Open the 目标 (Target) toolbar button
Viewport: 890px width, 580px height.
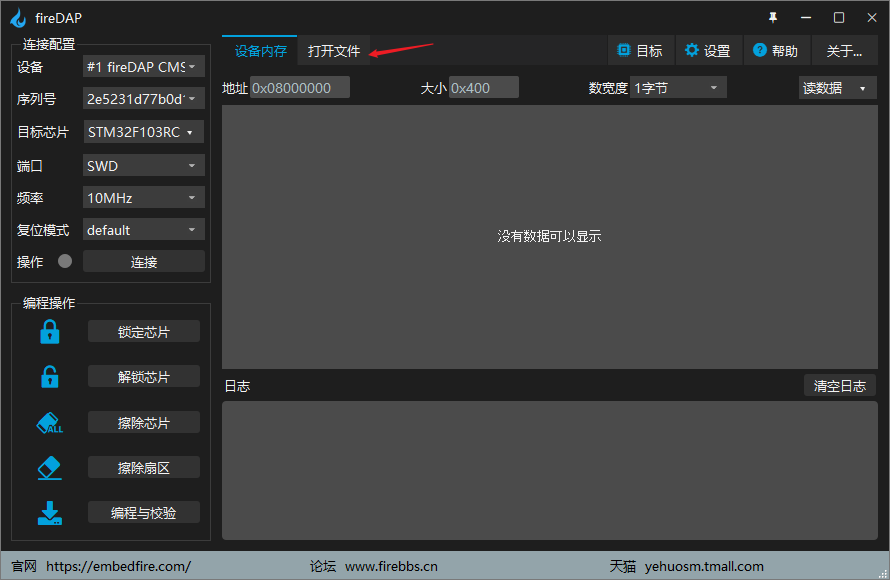pyautogui.click(x=641, y=51)
